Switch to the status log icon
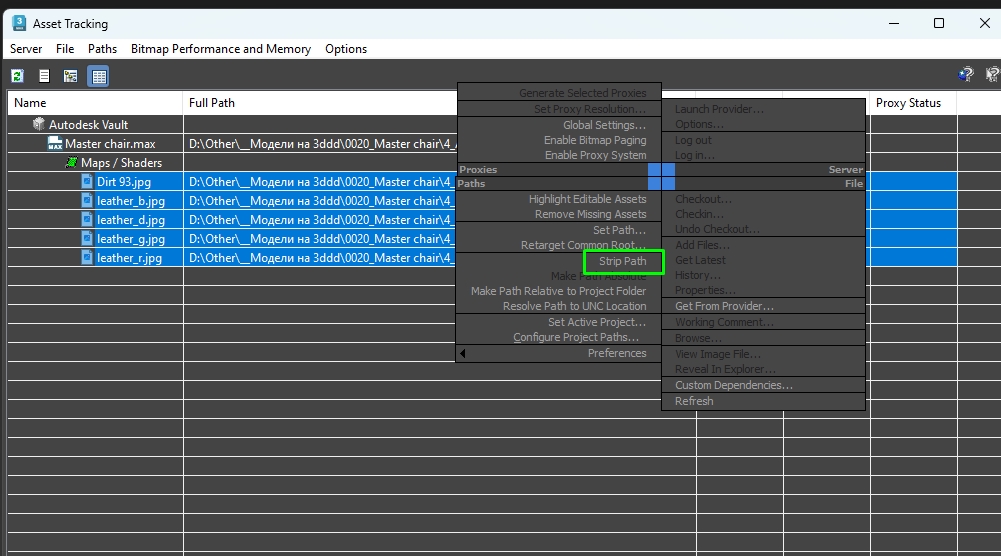This screenshot has width=1001, height=556. point(44,76)
